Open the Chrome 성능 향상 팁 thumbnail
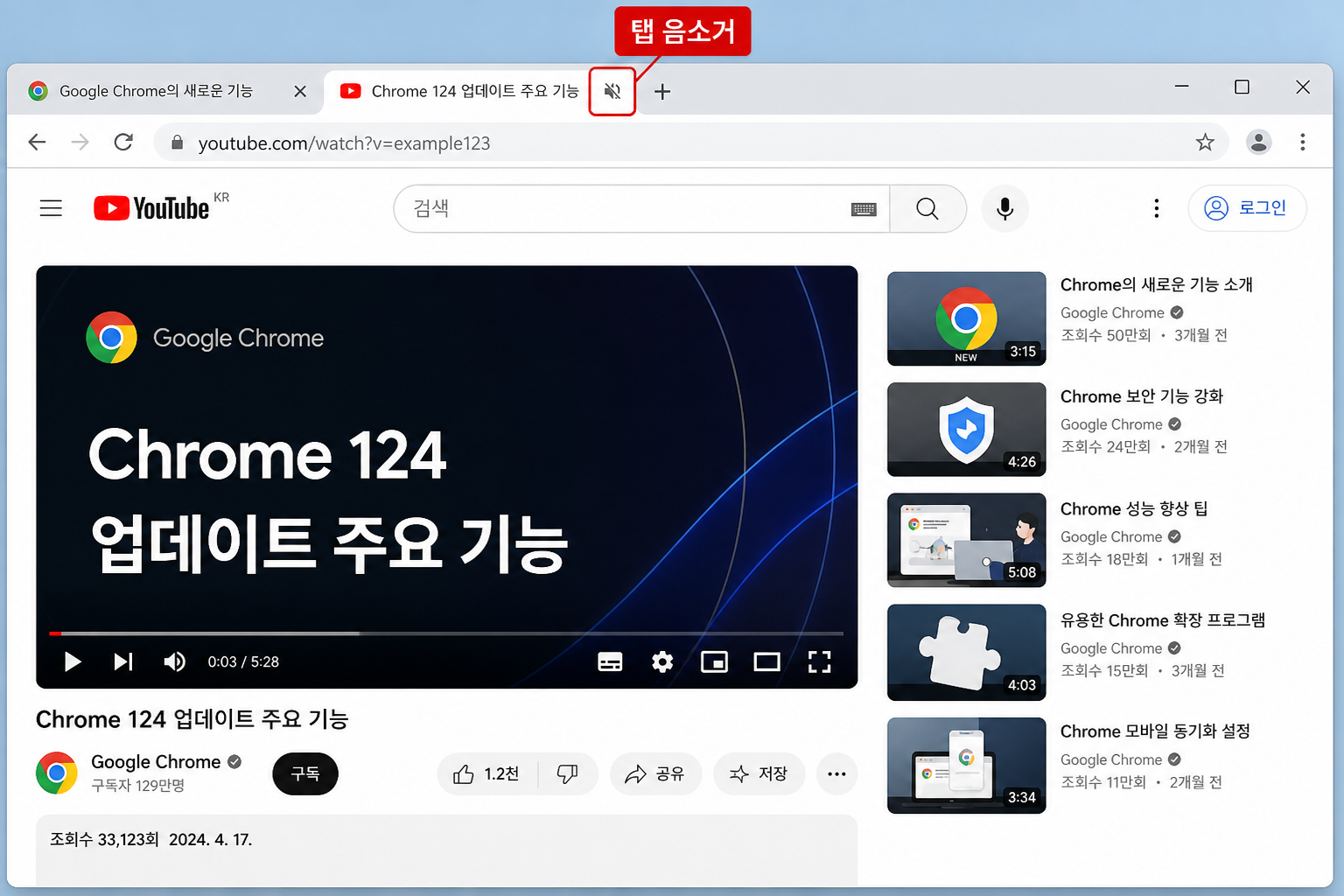 pos(967,540)
